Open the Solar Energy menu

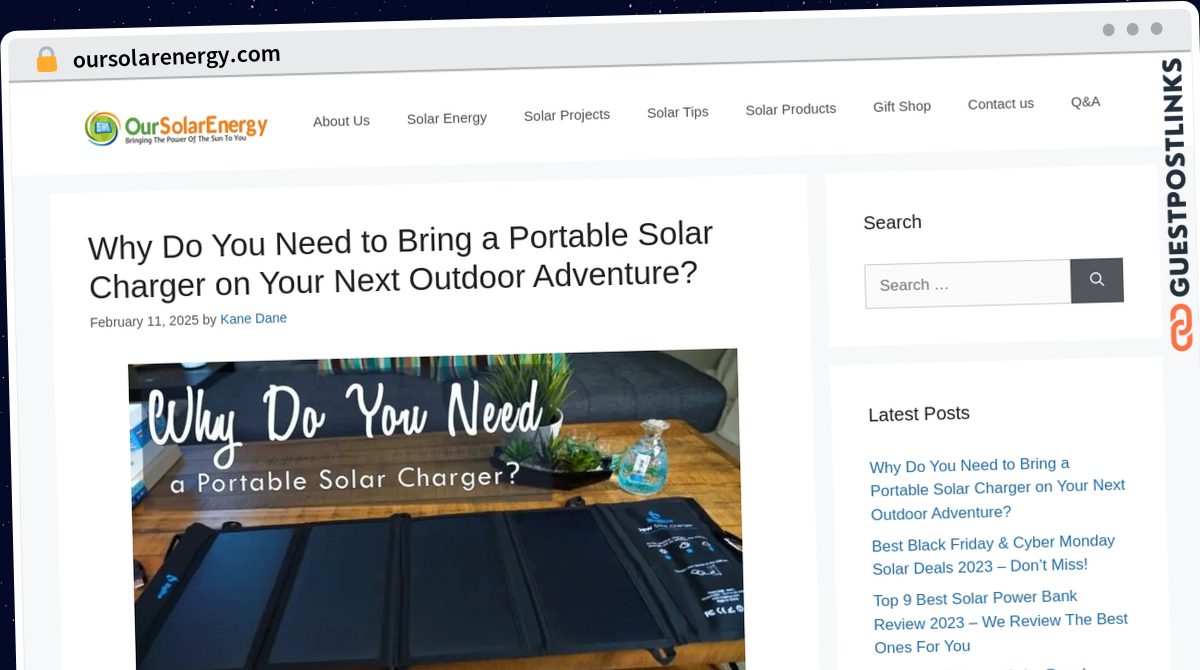click(x=447, y=118)
